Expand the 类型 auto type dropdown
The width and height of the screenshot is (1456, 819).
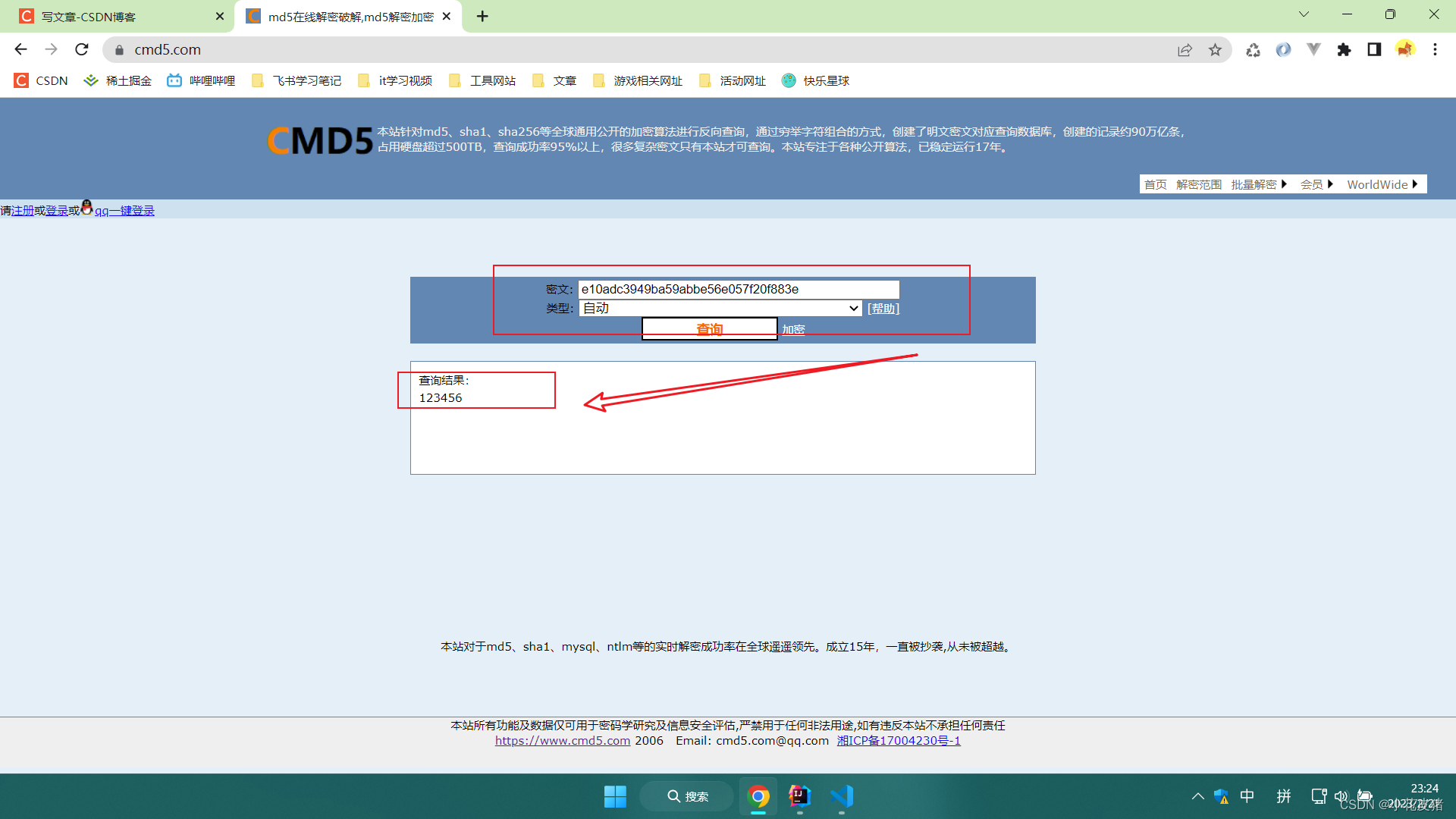(x=720, y=308)
